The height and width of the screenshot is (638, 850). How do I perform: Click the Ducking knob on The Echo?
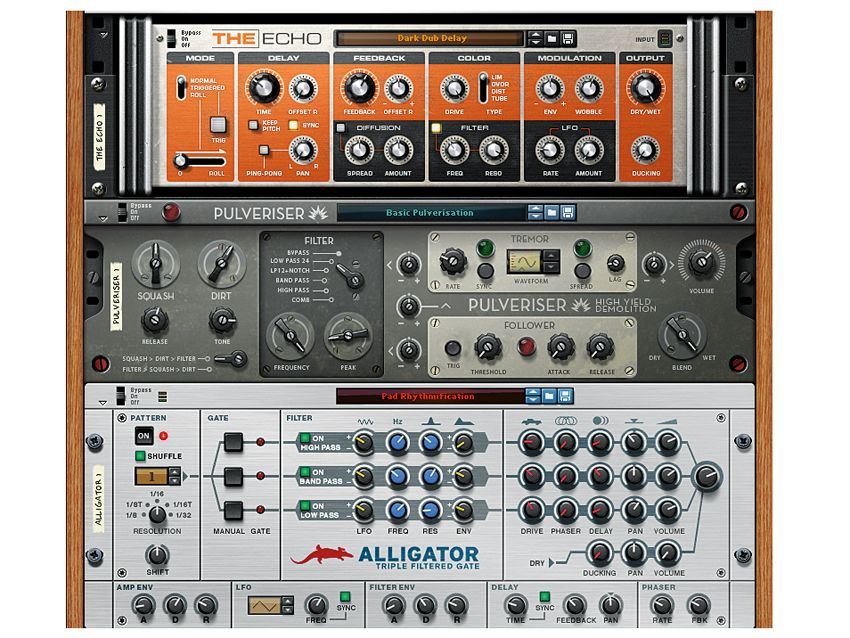pos(645,150)
